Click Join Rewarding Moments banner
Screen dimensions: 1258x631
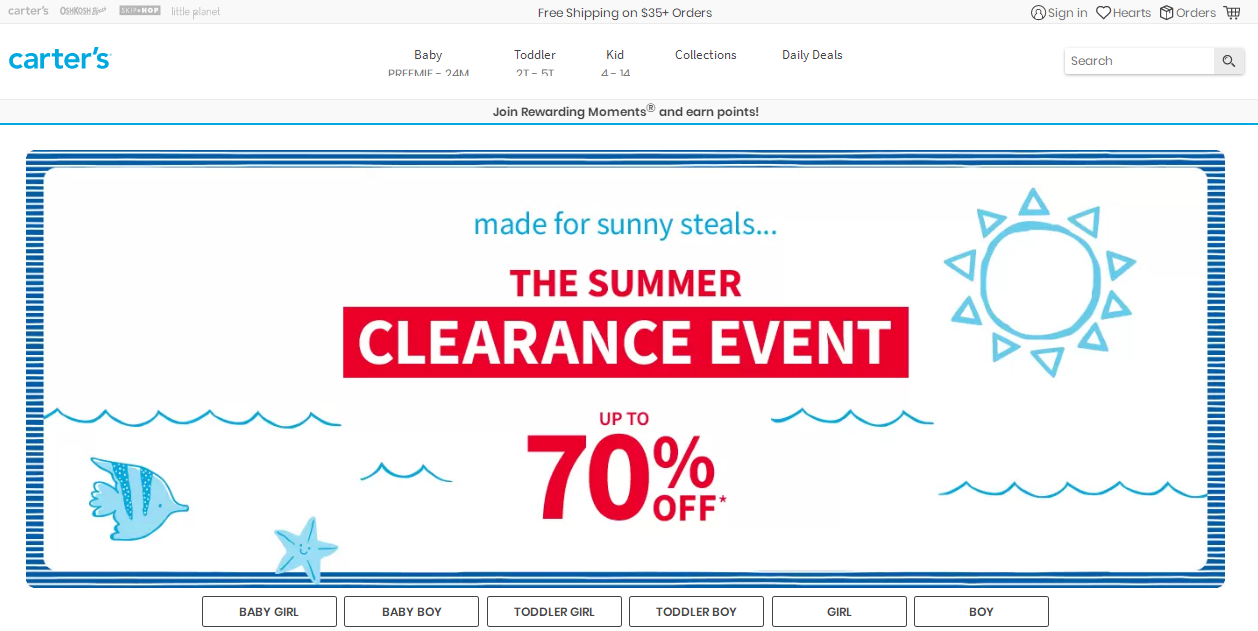pos(626,112)
